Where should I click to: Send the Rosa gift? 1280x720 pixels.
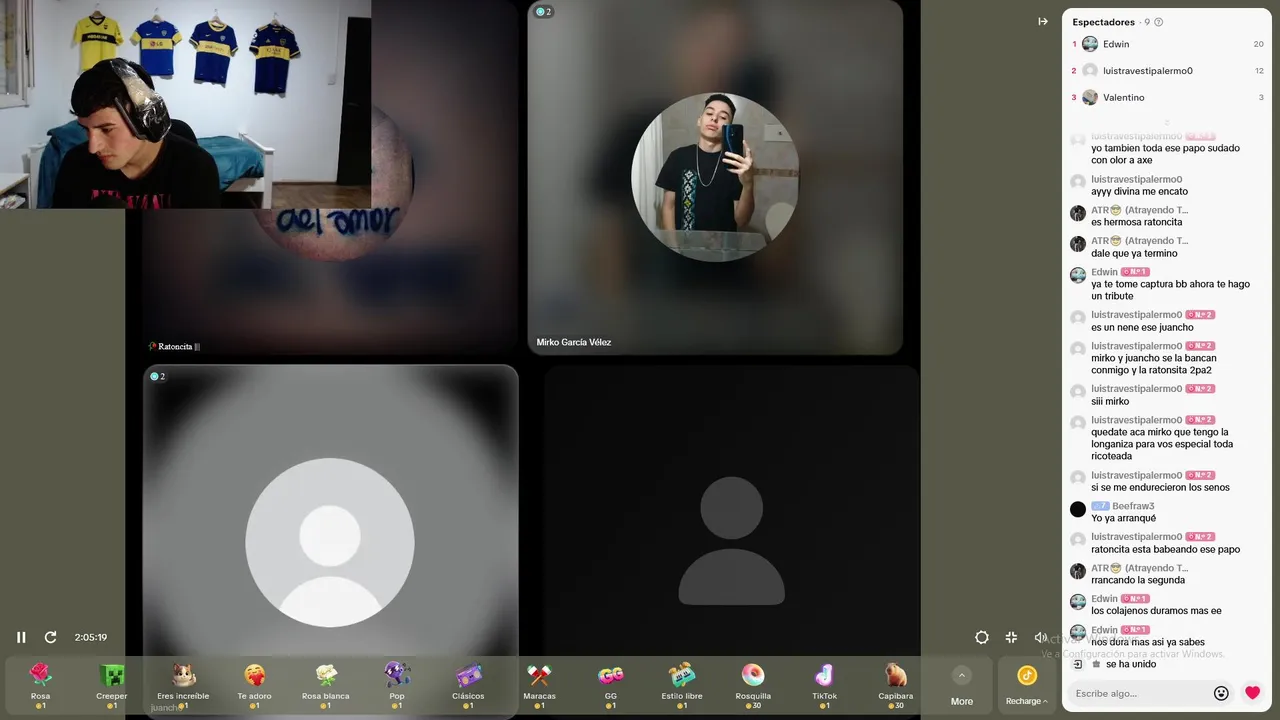coord(40,686)
